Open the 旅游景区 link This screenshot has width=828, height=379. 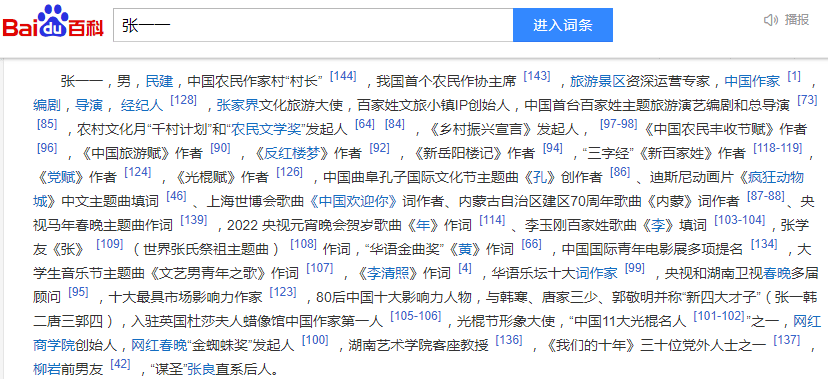click(597, 81)
